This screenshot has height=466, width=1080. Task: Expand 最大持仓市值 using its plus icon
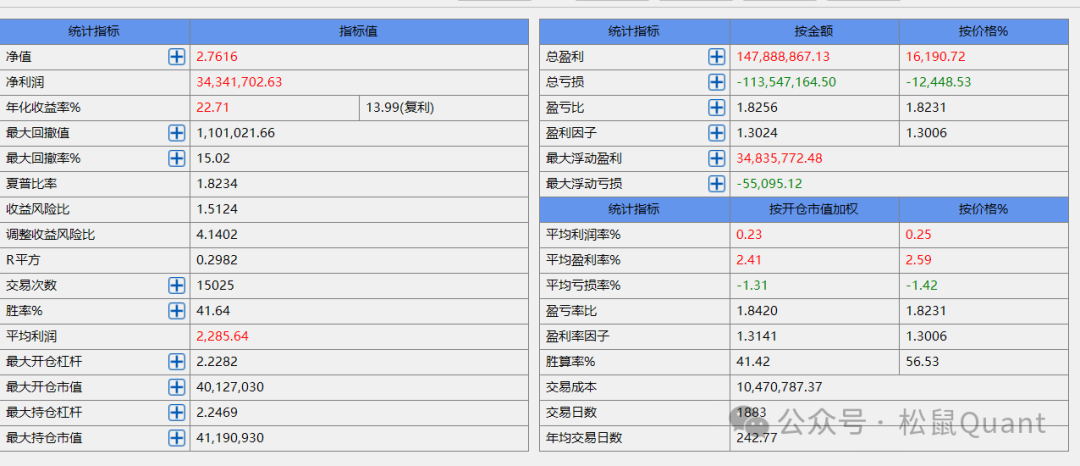177,438
